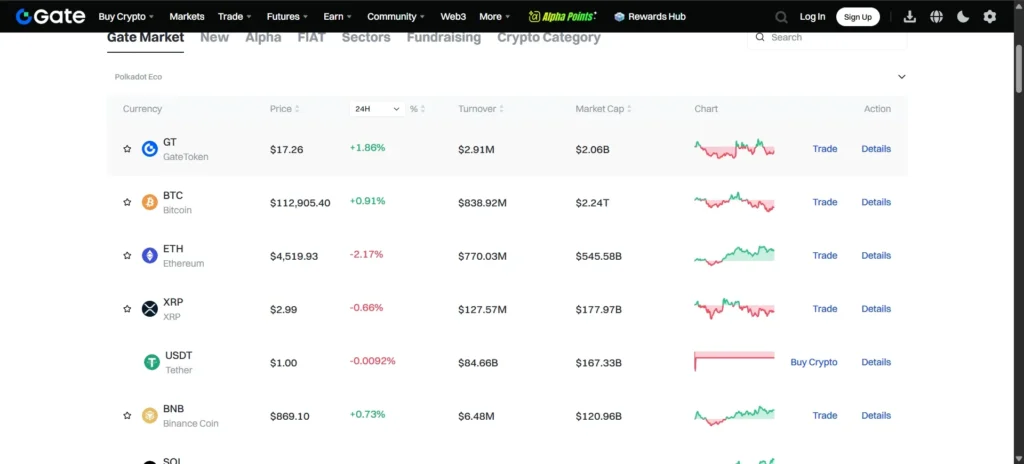1024x464 pixels.
Task: Select the Gate Market tab
Action: tap(146, 38)
